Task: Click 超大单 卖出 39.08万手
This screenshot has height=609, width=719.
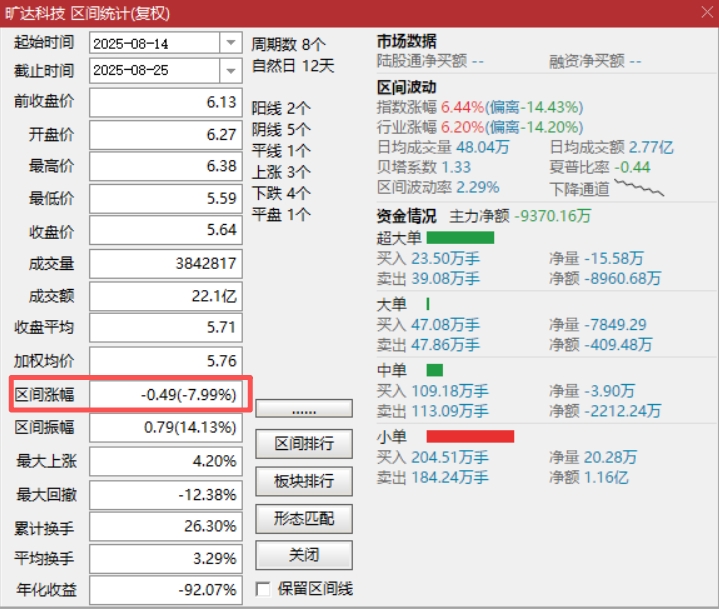Action: click(x=428, y=278)
